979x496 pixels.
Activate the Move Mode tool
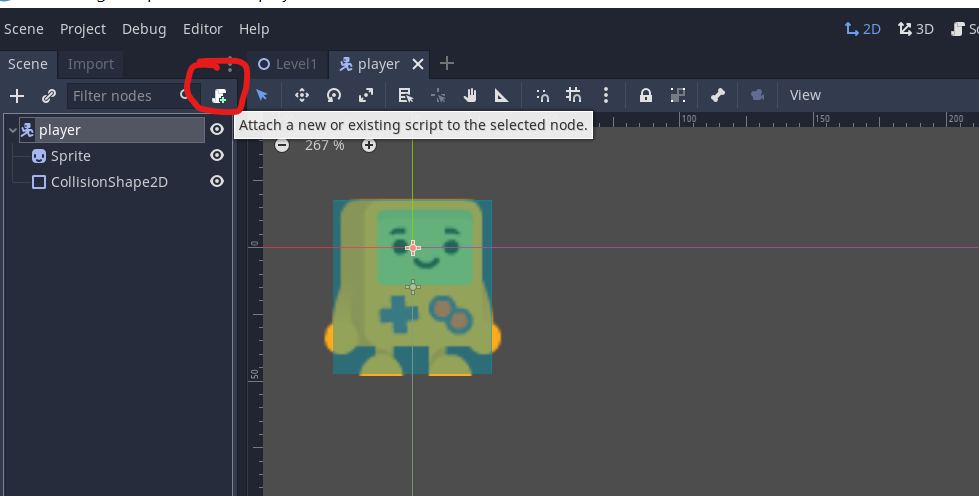point(302,95)
